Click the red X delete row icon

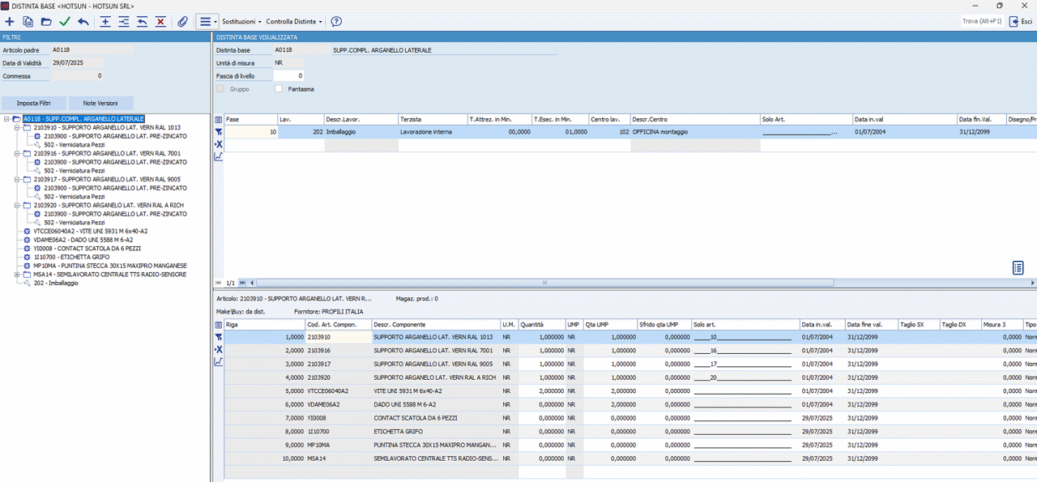pyautogui.click(x=160, y=21)
